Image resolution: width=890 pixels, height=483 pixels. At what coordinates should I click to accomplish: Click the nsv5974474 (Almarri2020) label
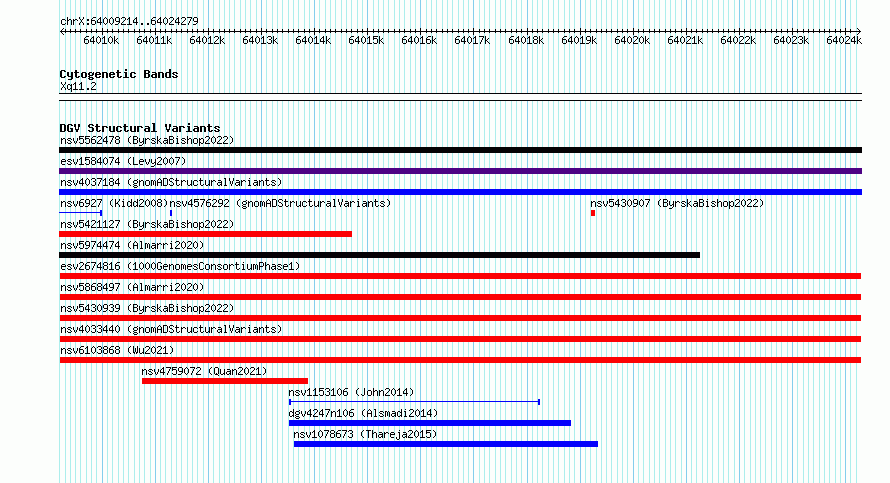(x=132, y=245)
